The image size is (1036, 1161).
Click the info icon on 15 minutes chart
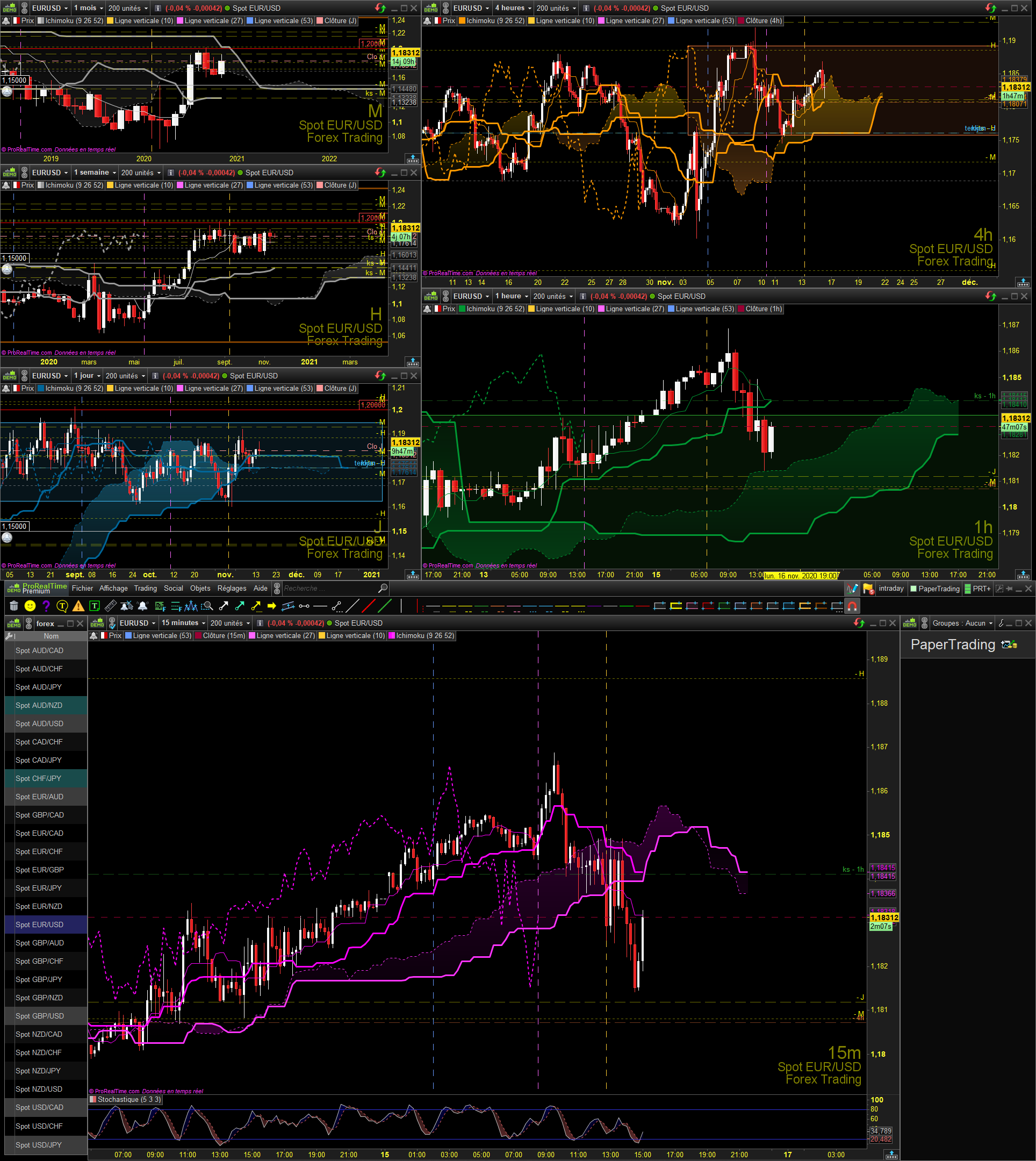tap(260, 623)
